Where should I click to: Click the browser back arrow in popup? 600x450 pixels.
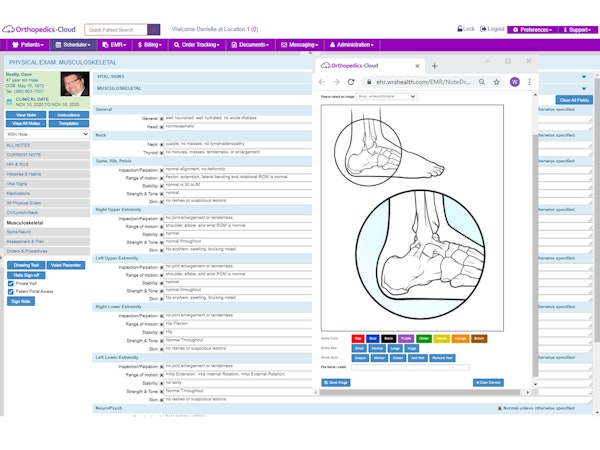[x=322, y=82]
